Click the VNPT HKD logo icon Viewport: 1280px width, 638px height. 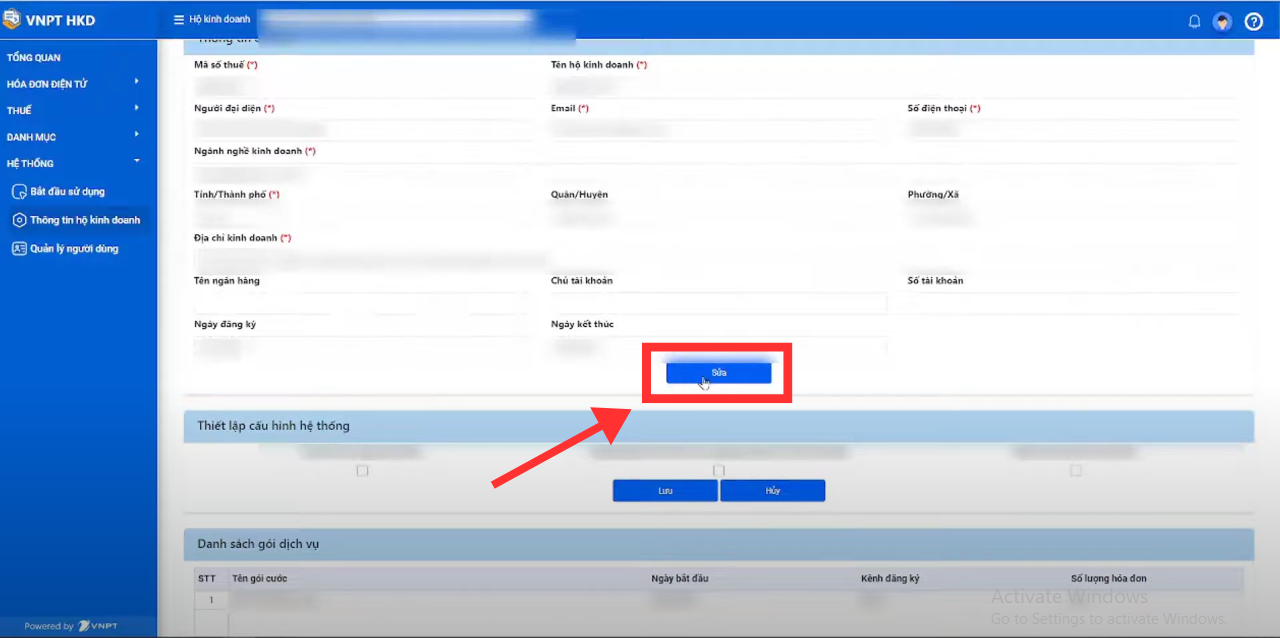pos(12,20)
